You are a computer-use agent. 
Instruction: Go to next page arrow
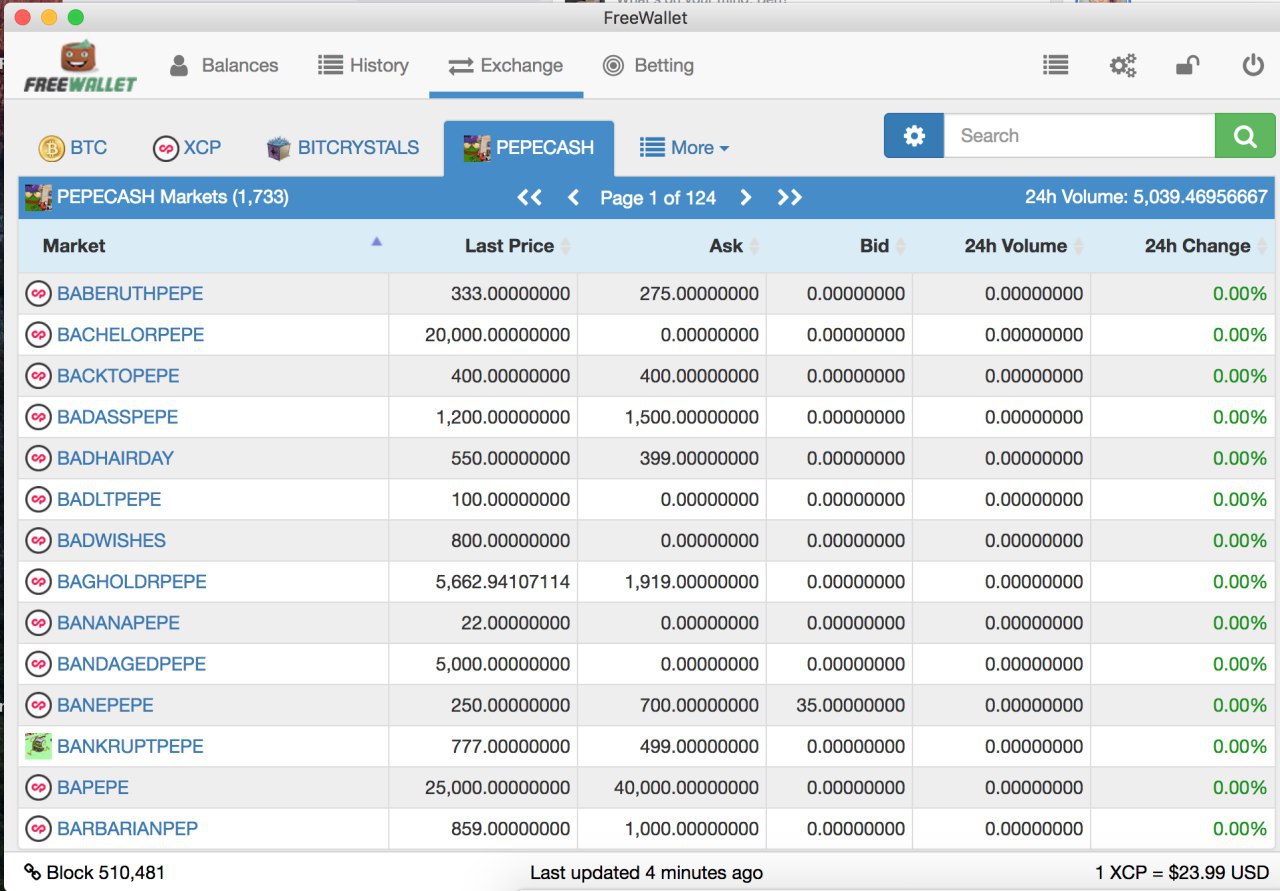pos(745,197)
